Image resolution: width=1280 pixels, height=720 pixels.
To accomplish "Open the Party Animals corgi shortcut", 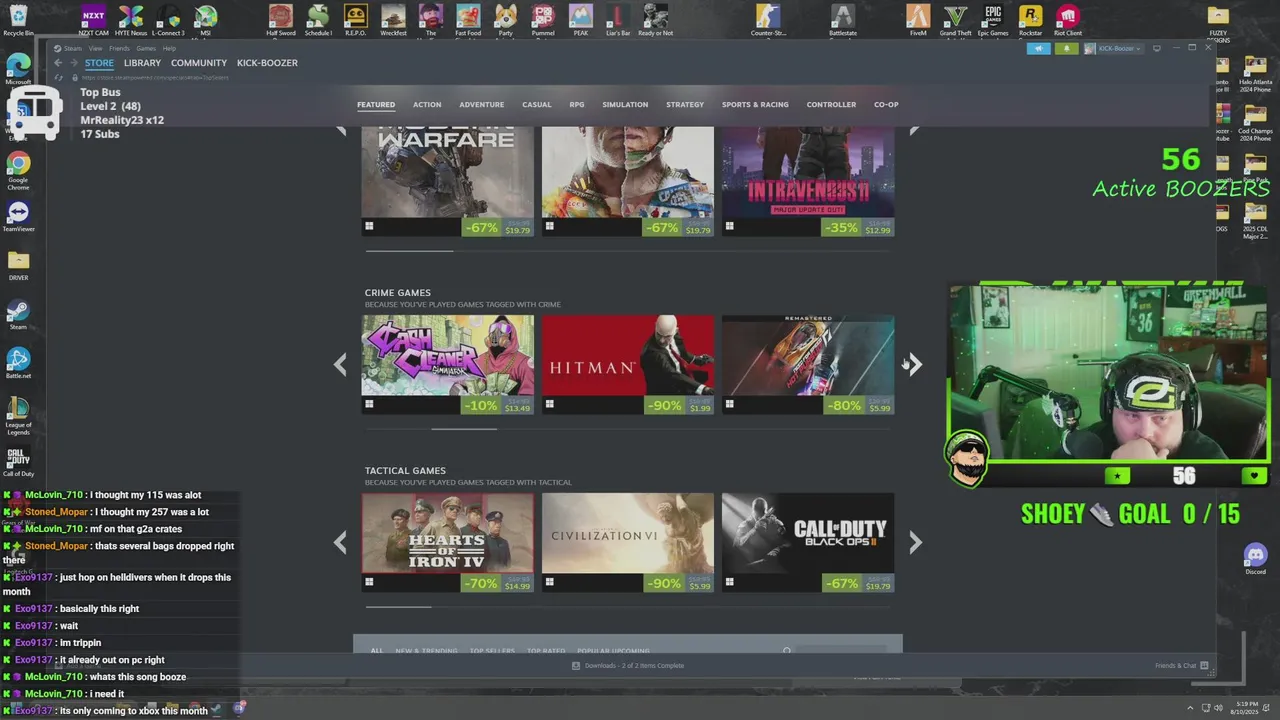I will click(x=506, y=19).
